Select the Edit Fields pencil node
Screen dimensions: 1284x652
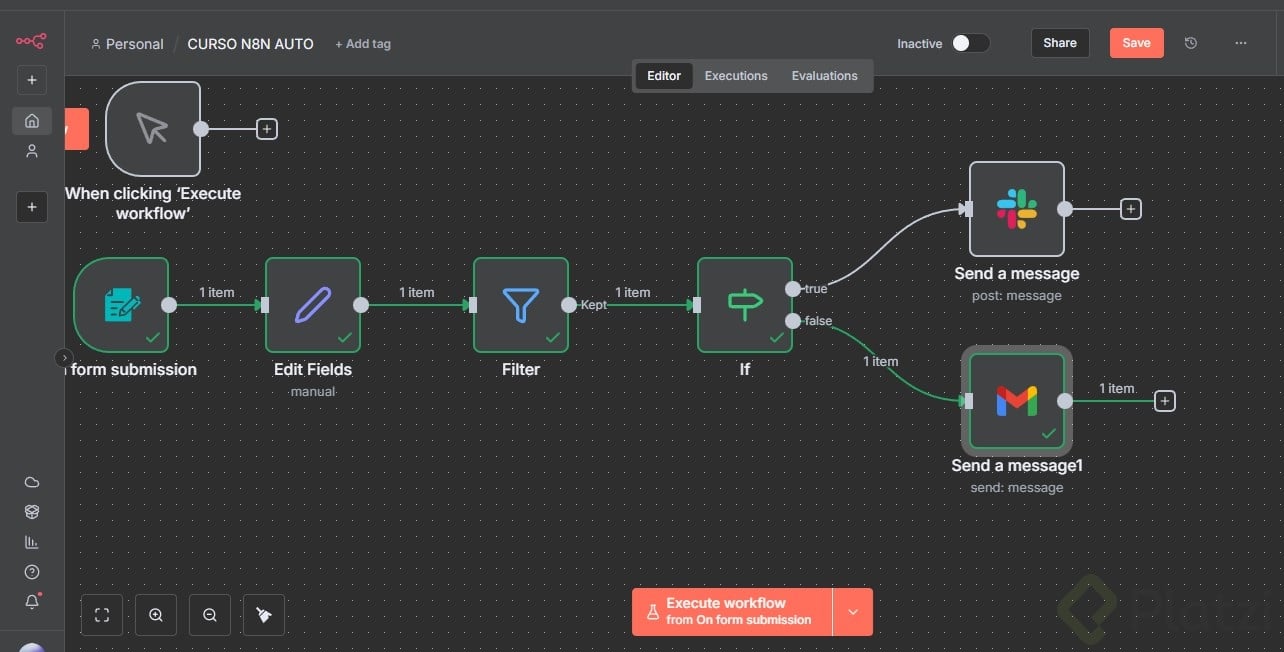pyautogui.click(x=313, y=305)
